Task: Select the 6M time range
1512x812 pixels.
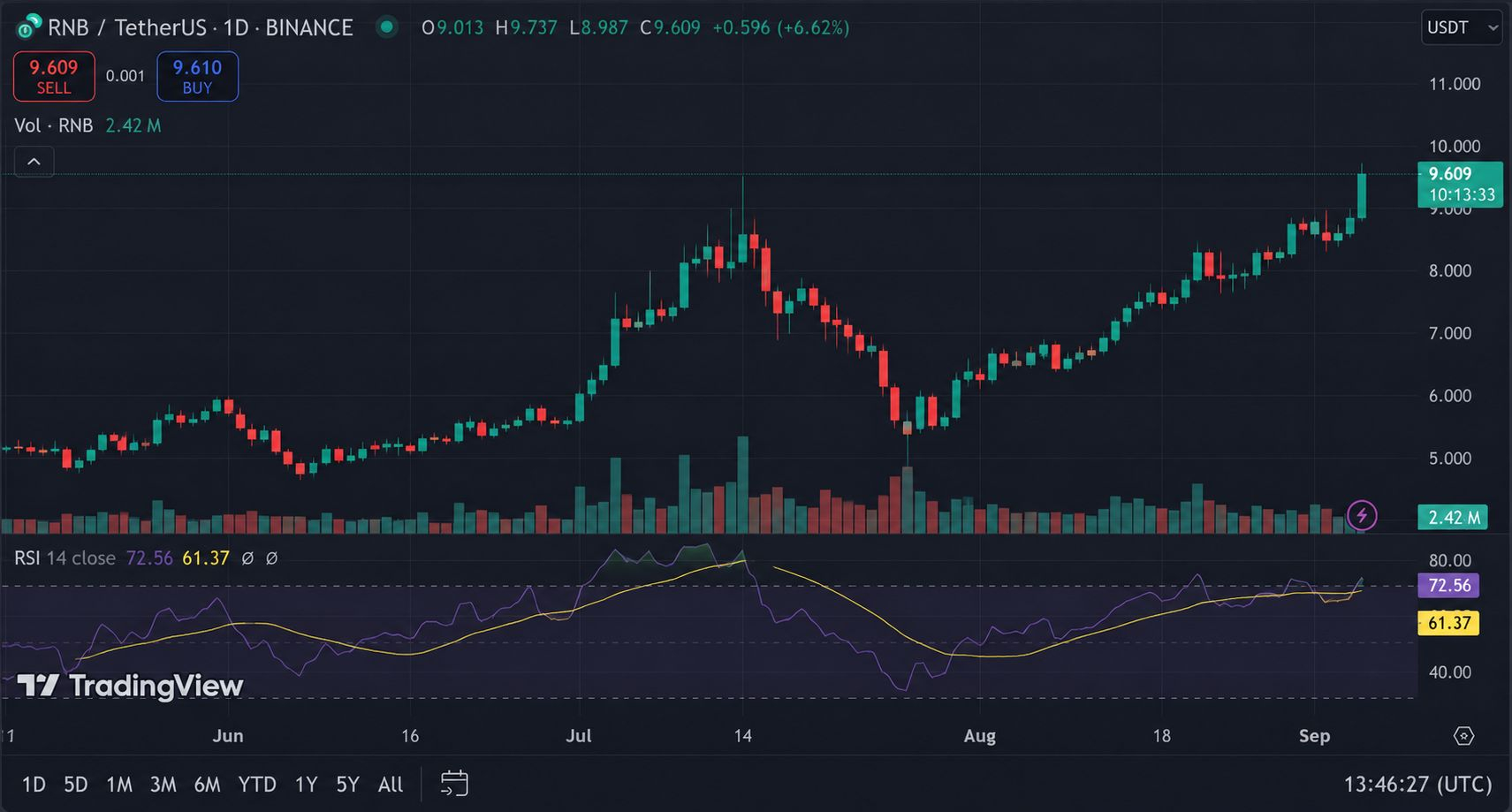Action: tap(208, 785)
